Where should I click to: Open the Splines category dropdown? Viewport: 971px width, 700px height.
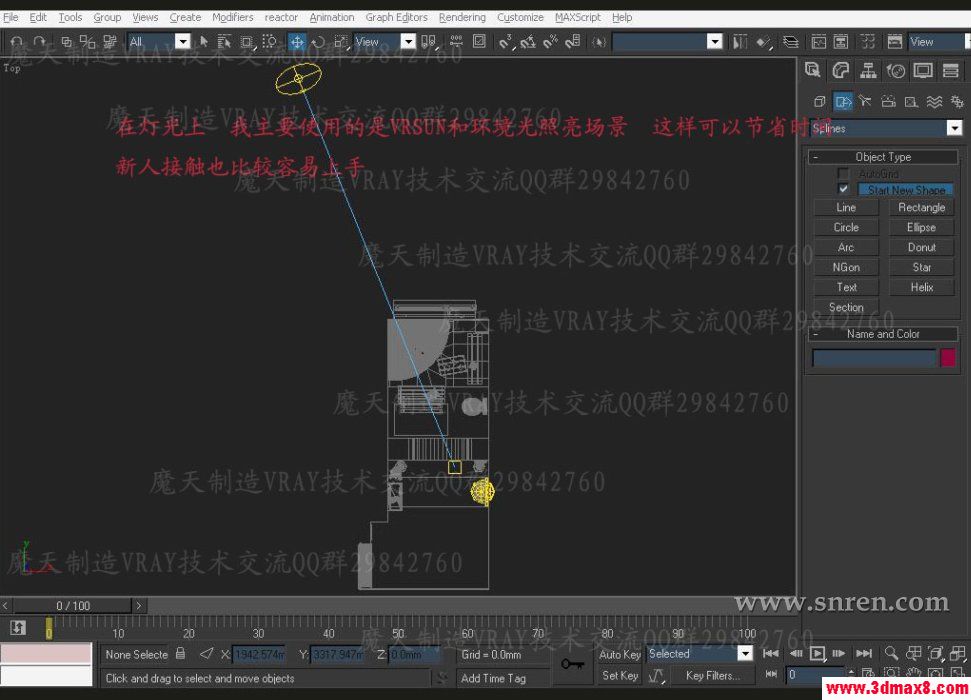point(954,127)
